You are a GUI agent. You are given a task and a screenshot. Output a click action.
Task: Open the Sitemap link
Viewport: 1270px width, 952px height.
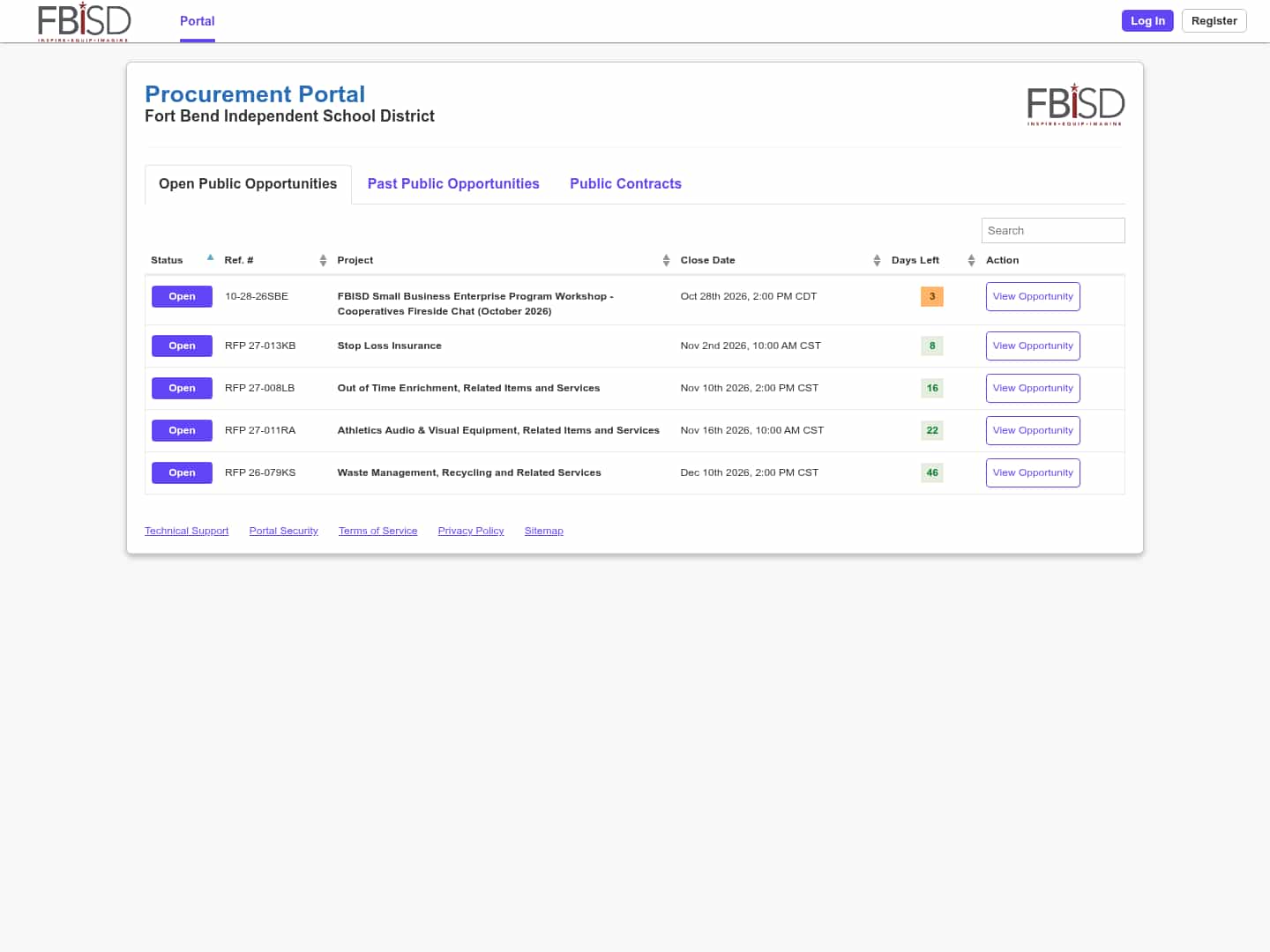click(543, 531)
